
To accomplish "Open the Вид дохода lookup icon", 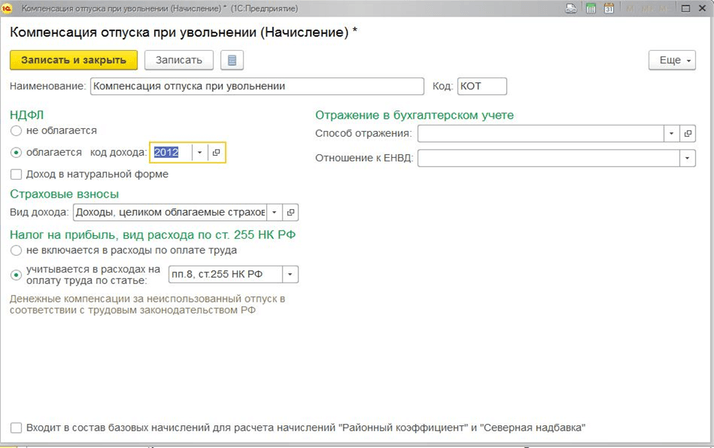I will coord(290,212).
